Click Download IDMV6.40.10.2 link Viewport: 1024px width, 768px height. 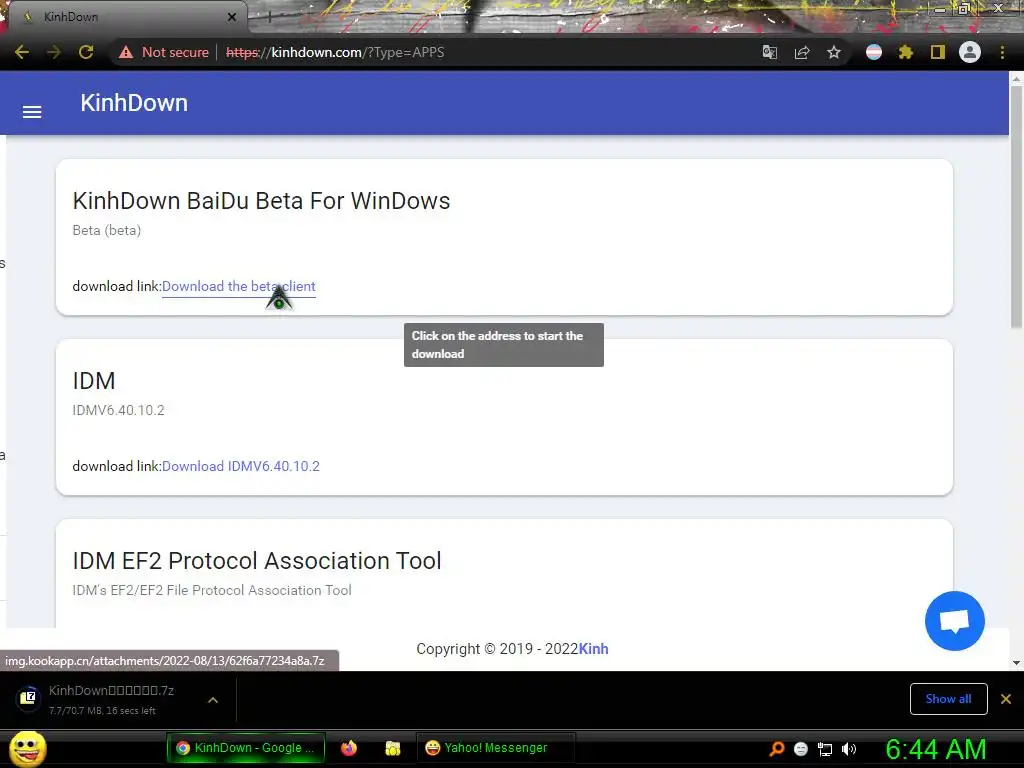point(241,466)
